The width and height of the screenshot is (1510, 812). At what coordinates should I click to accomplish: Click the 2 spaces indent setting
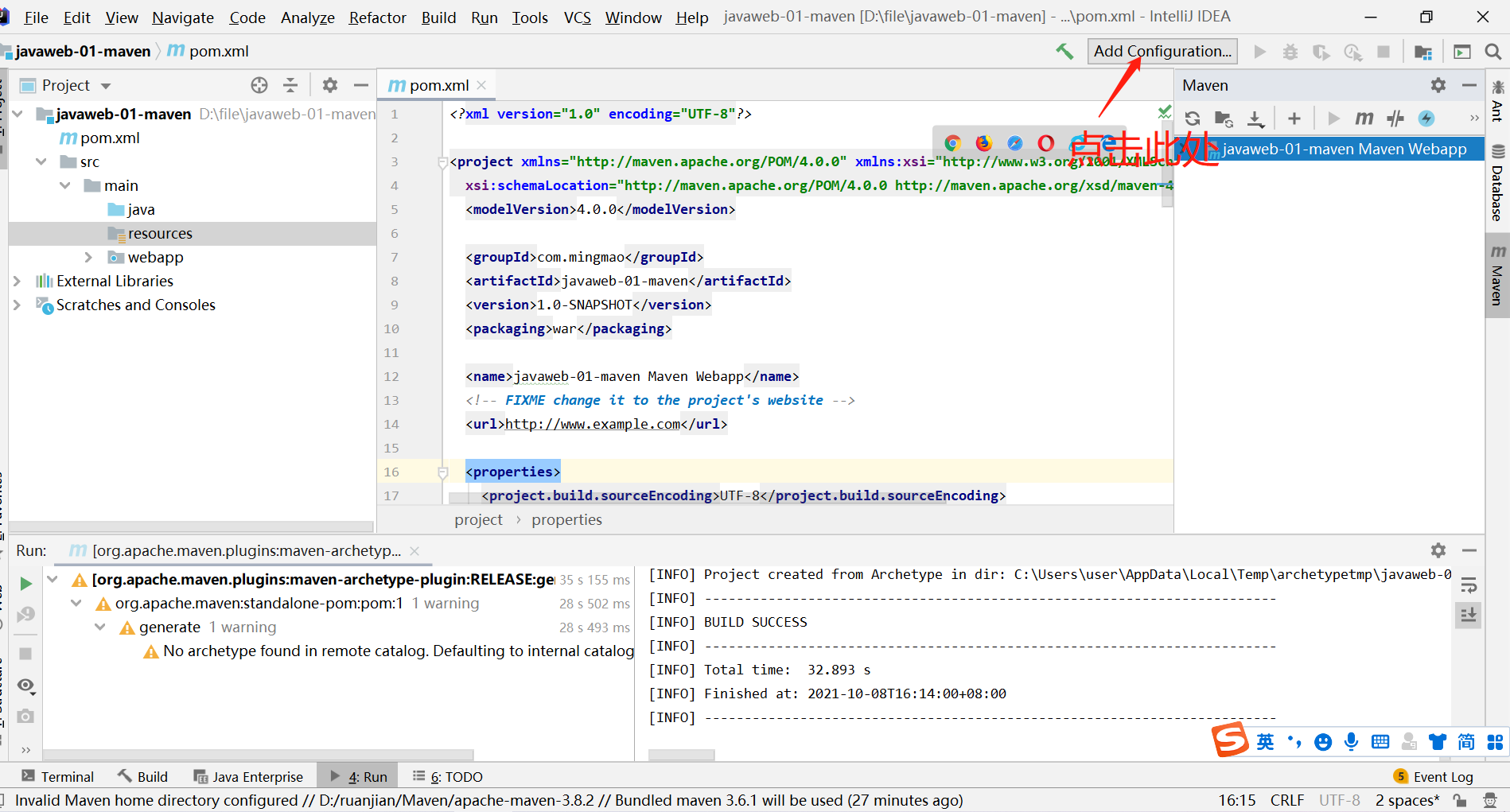[1407, 800]
